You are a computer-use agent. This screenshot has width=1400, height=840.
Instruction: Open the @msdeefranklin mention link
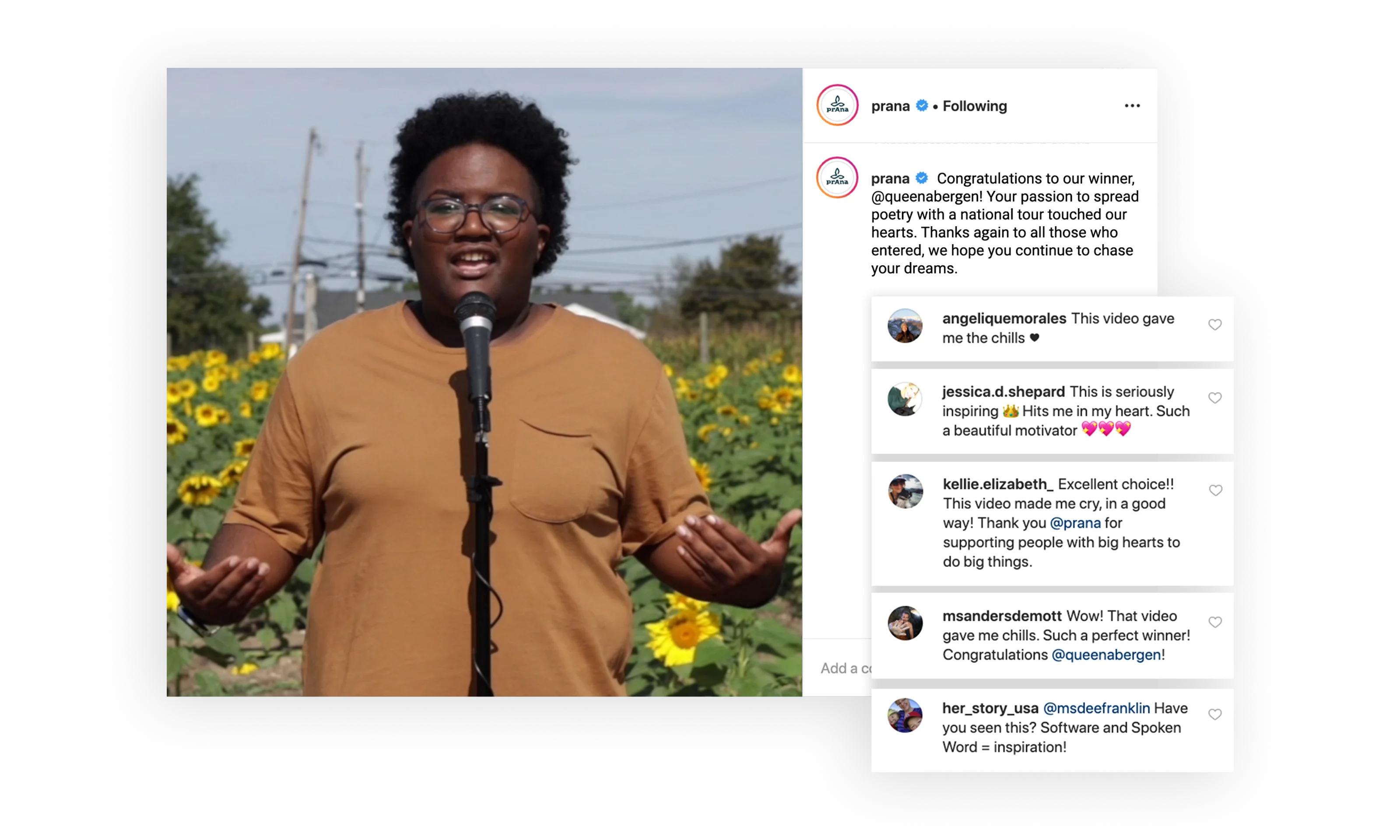[1096, 708]
